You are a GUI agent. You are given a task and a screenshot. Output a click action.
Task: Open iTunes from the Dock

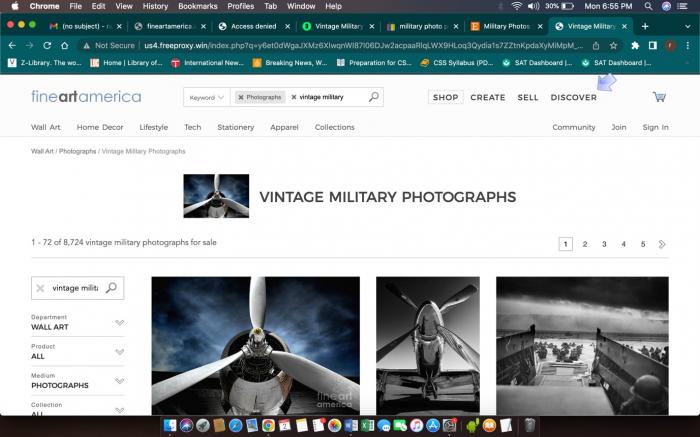pos(417,425)
